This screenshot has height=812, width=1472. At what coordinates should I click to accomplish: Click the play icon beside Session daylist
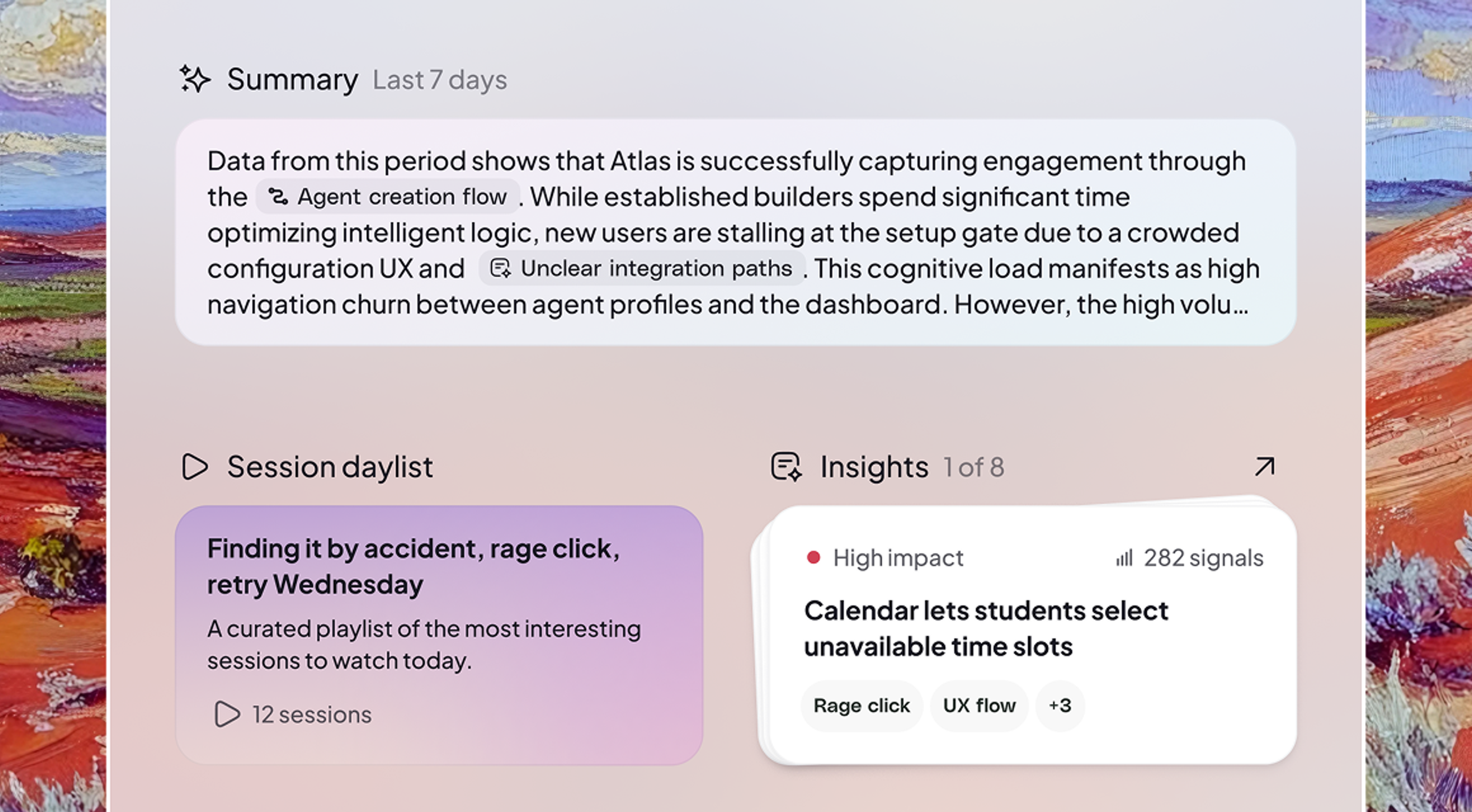[x=195, y=466]
